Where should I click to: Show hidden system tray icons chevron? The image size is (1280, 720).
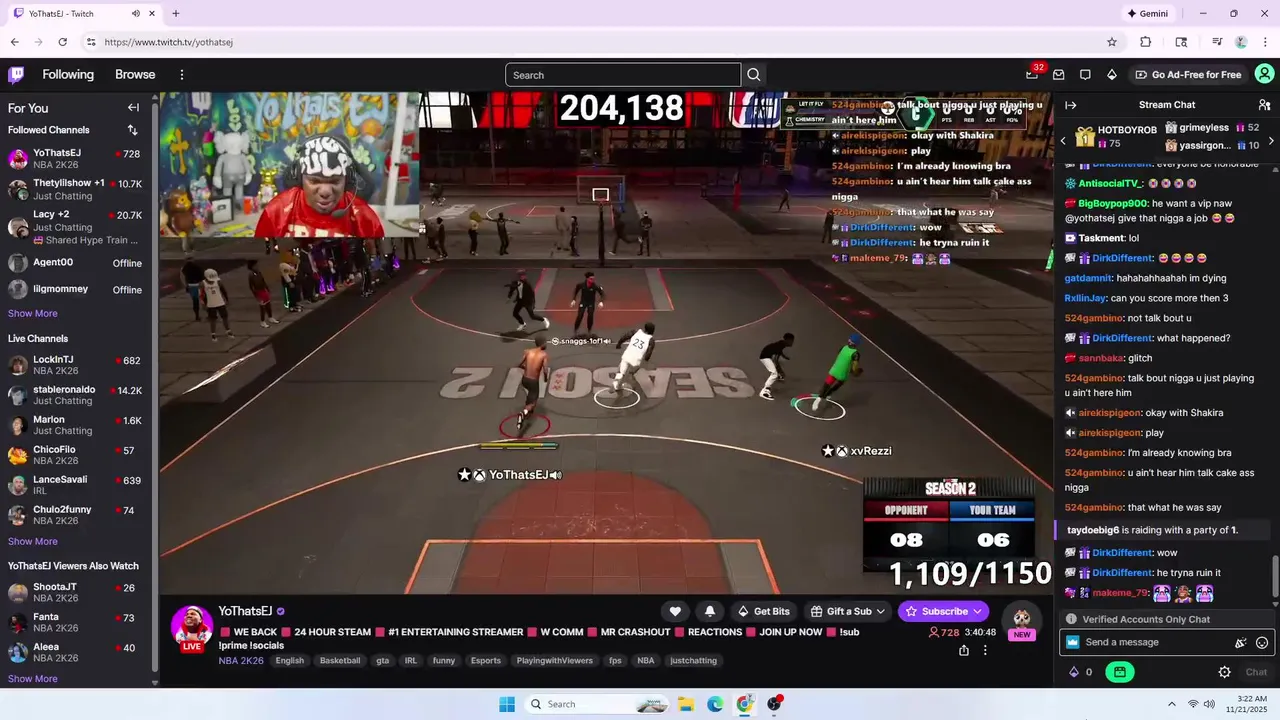click(x=1171, y=704)
